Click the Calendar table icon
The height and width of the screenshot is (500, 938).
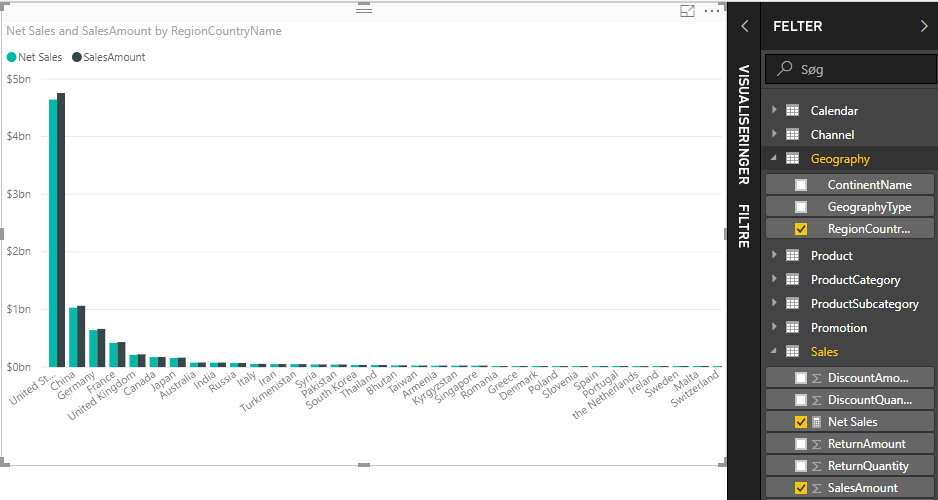pyautogui.click(x=792, y=111)
